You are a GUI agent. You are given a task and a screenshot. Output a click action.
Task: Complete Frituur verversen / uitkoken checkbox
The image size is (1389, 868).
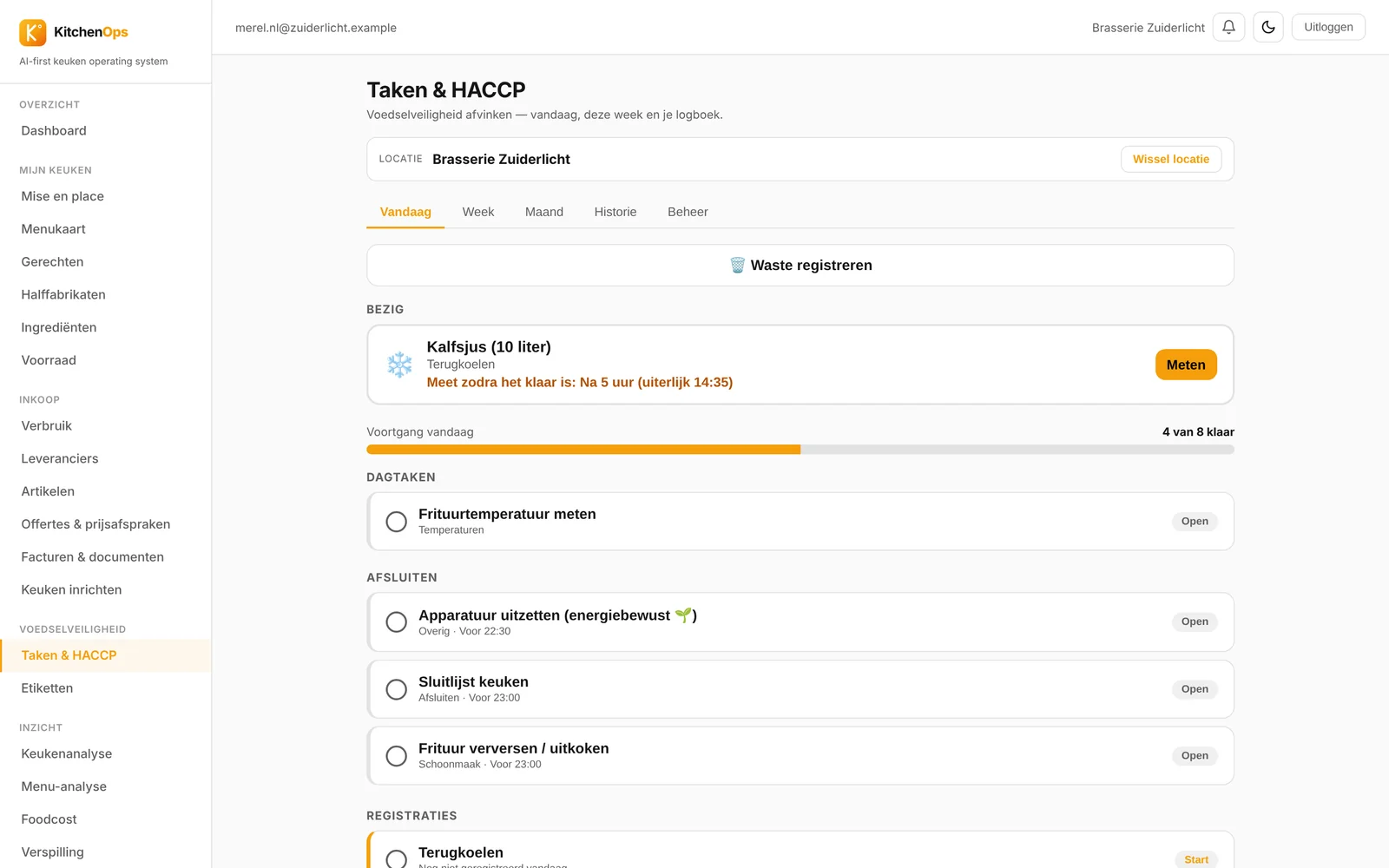396,756
